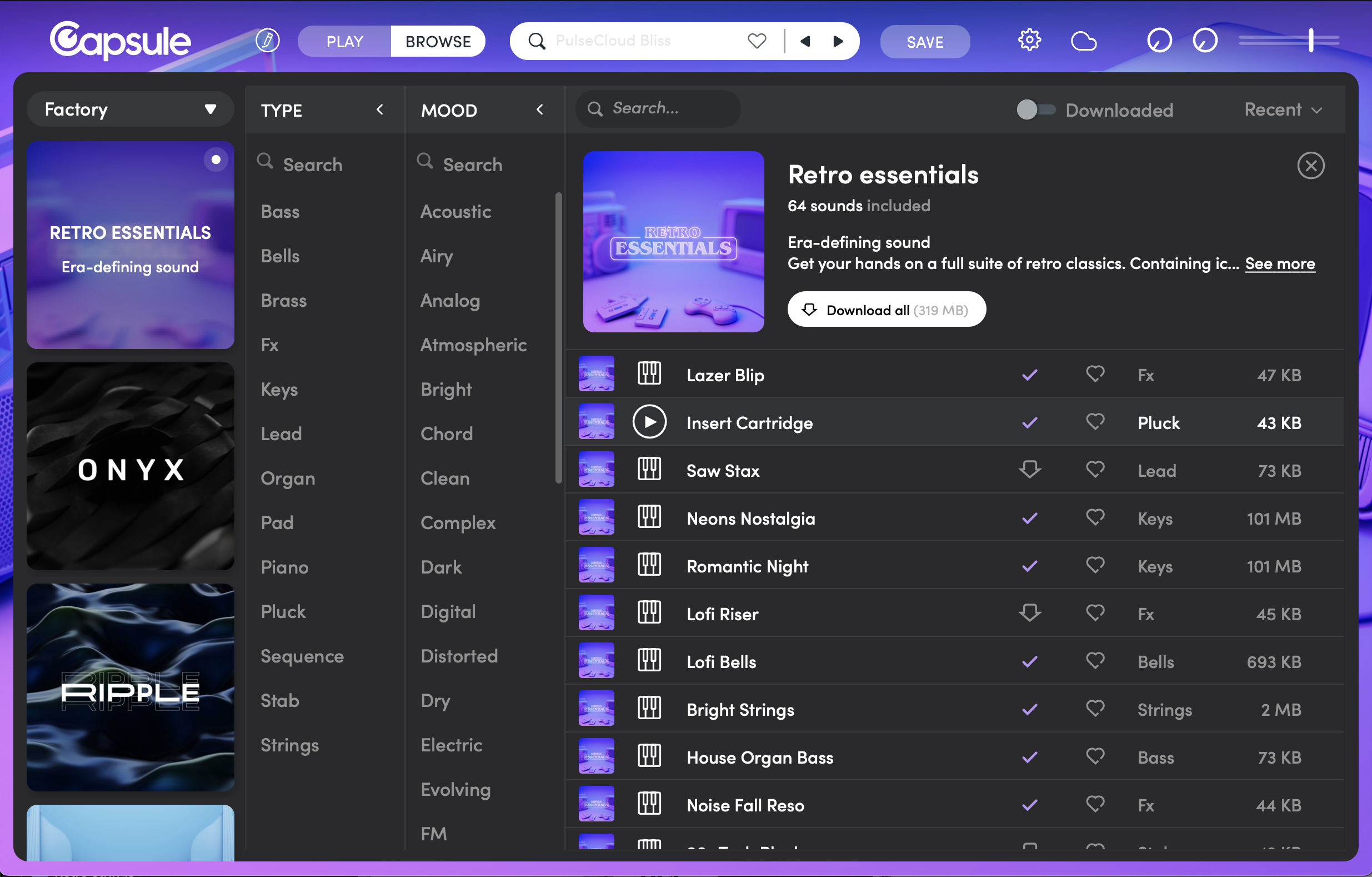This screenshot has height=877, width=1372.
Task: Click the See more link
Action: point(1280,263)
